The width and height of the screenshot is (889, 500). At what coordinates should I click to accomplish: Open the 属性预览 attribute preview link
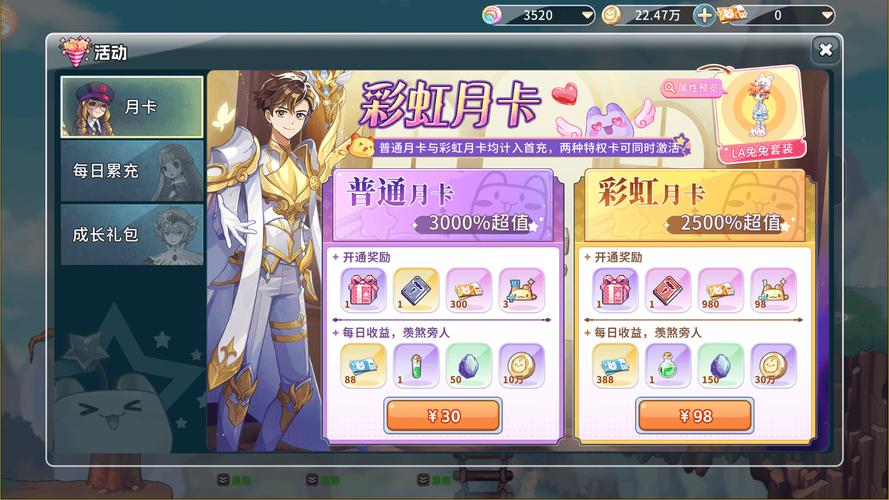[x=691, y=88]
